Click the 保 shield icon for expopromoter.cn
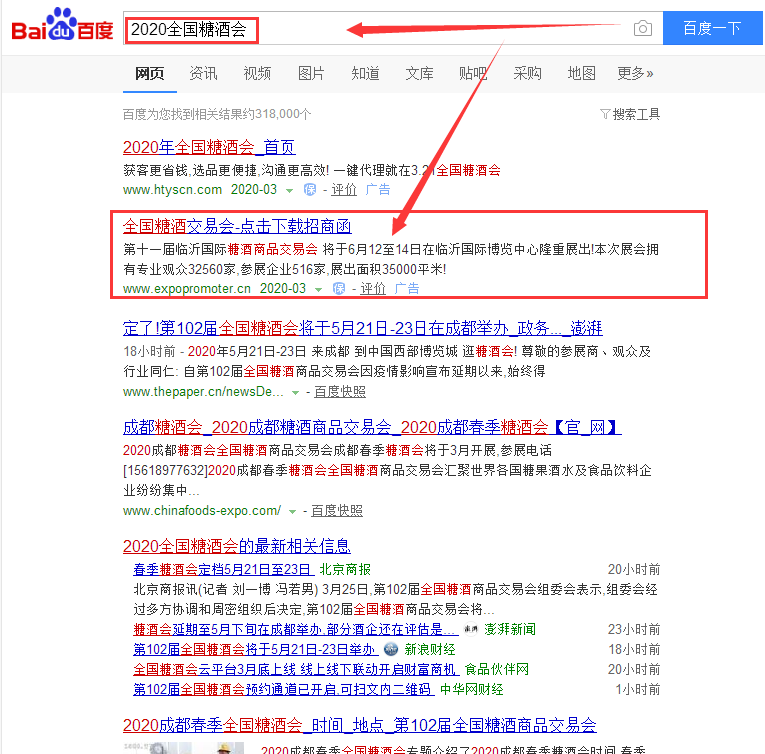The image size is (765, 754). click(339, 288)
